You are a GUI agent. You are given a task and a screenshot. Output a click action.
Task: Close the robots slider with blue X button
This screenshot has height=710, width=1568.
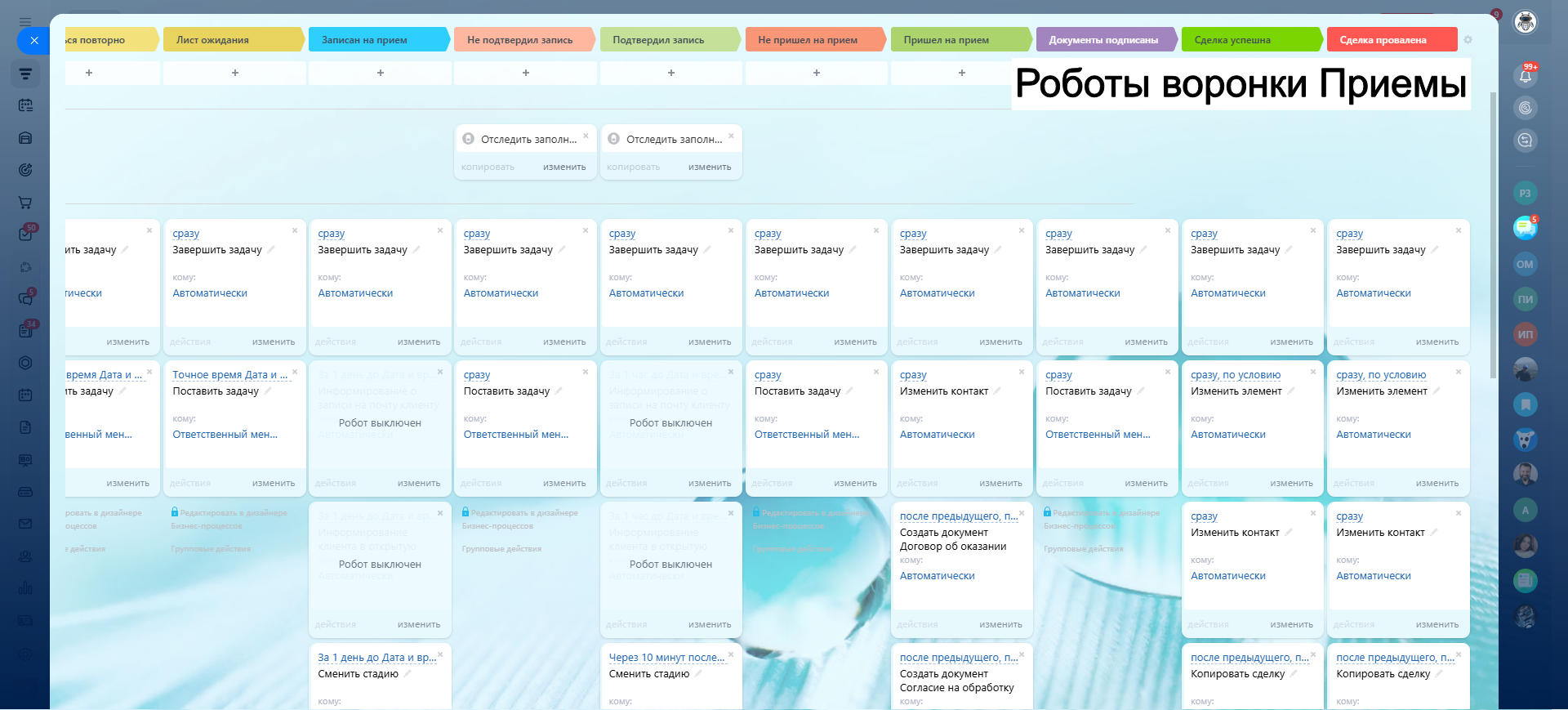(x=33, y=40)
